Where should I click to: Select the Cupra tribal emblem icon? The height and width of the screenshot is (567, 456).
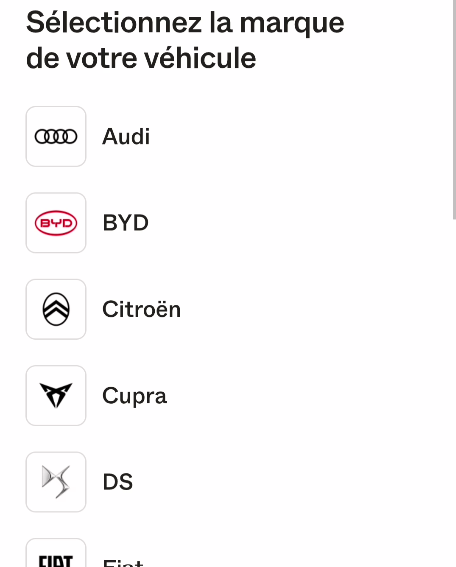tap(56, 395)
